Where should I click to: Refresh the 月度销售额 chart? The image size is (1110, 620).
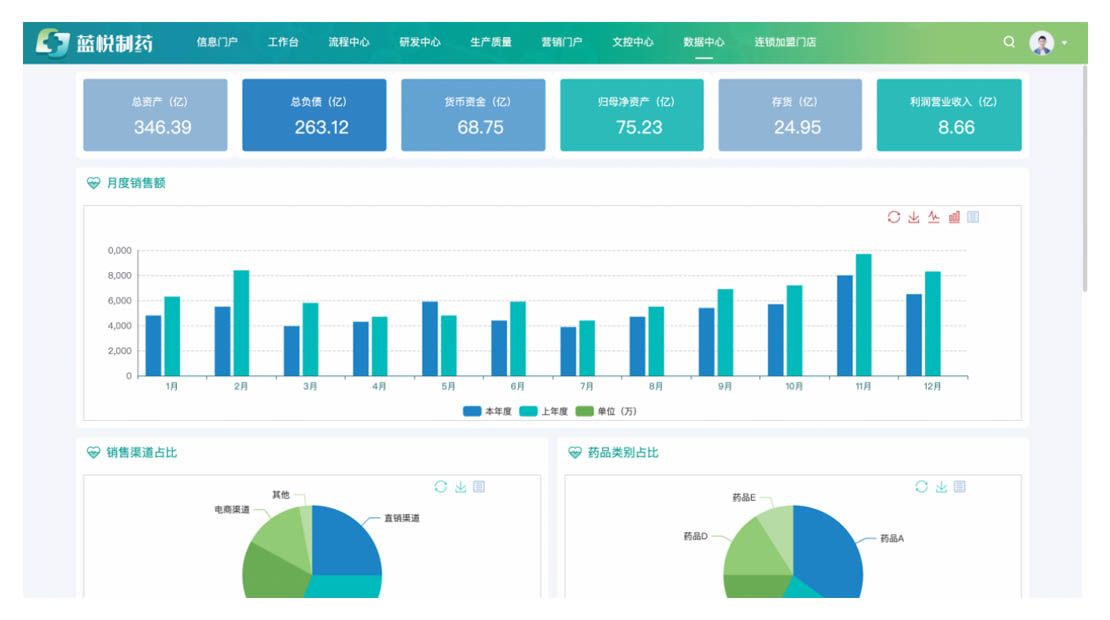(x=894, y=217)
